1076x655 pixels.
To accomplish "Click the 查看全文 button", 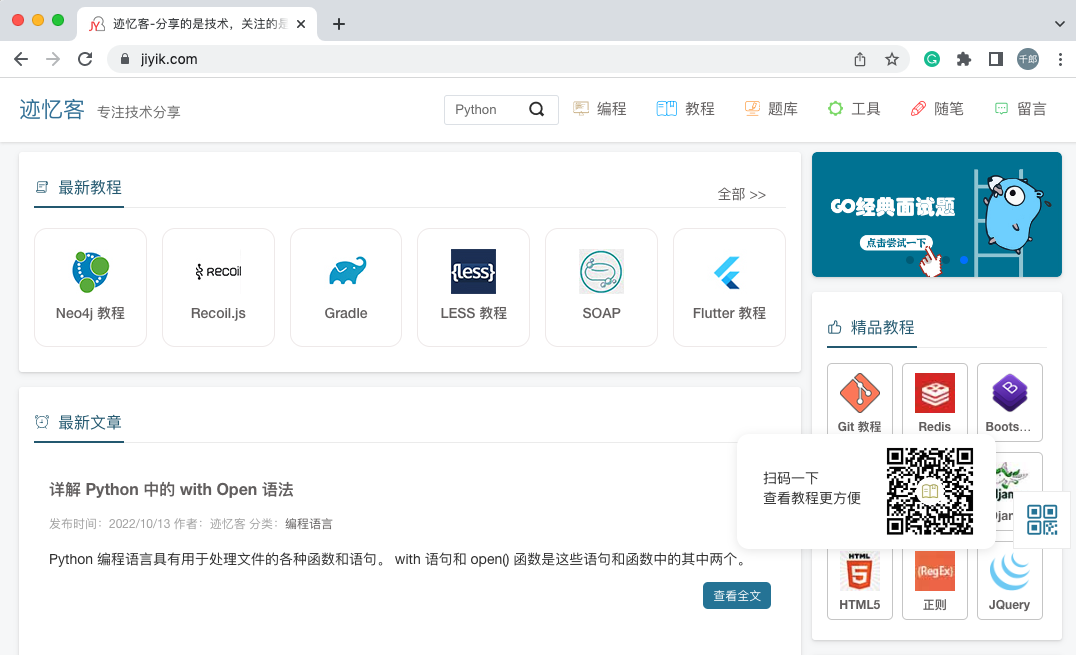I will (737, 595).
